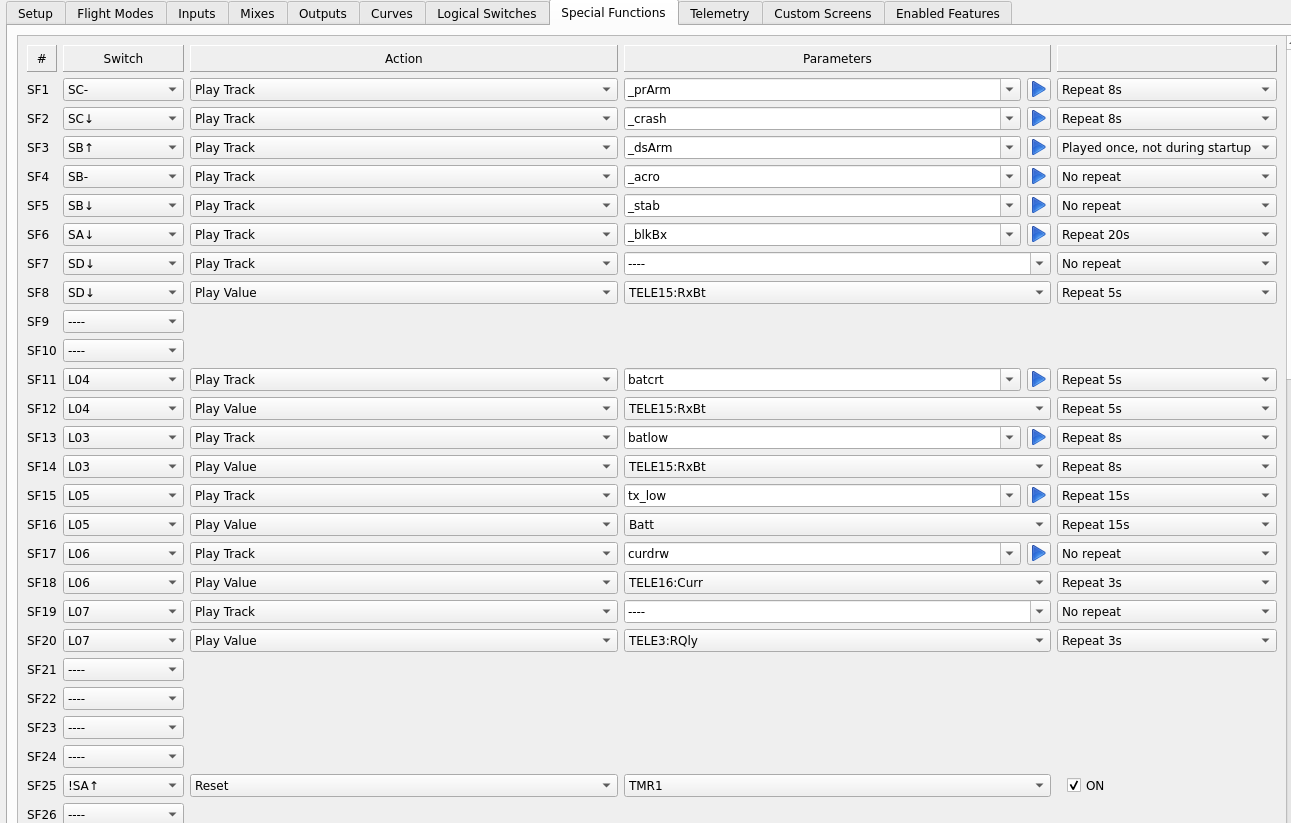Open SF20 parameter dropdown TELE3:RQly

point(837,641)
